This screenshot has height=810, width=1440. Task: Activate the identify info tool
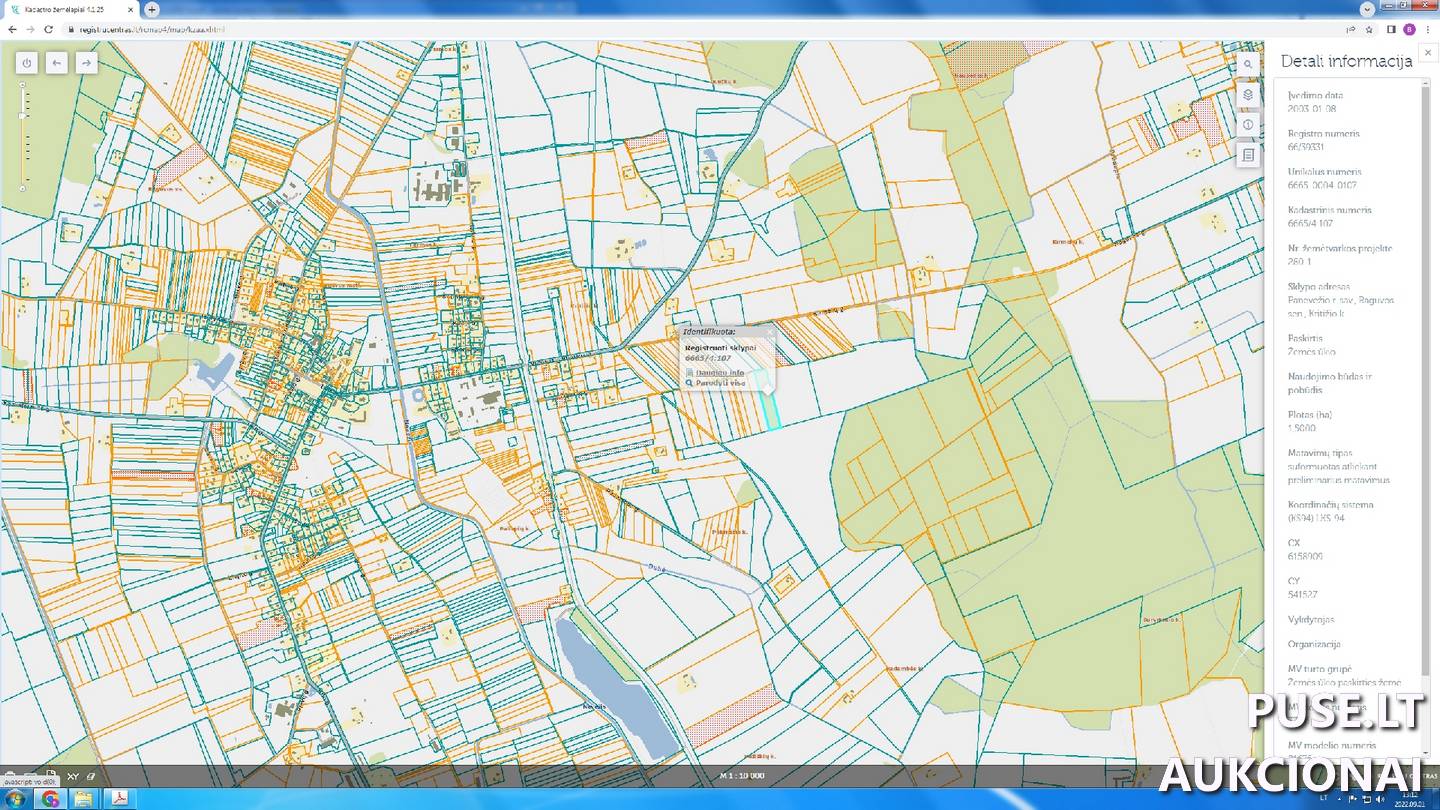(x=1248, y=125)
